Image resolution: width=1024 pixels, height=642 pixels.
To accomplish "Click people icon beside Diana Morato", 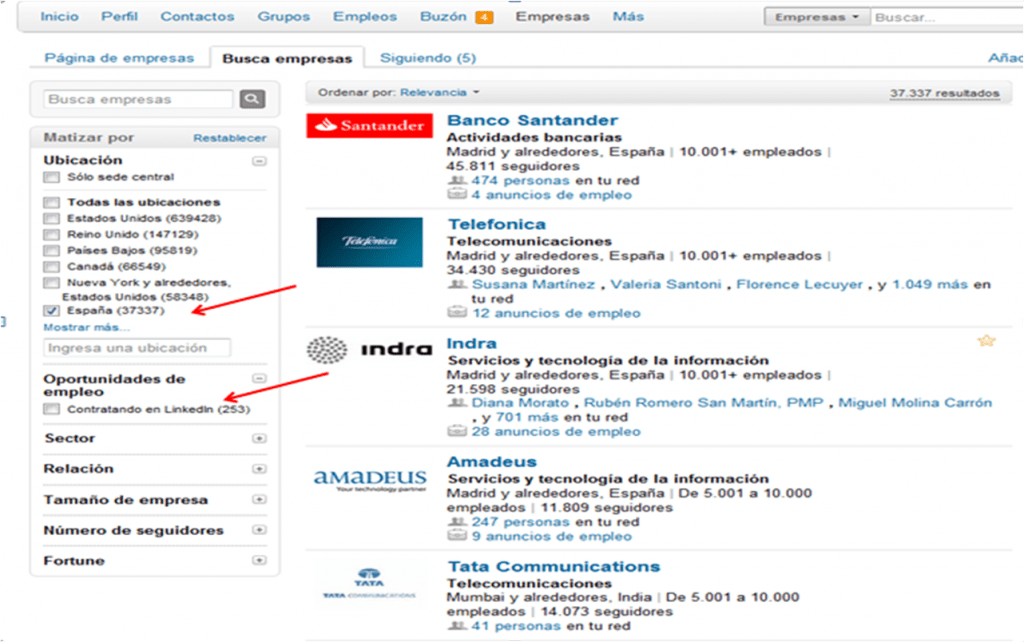I will pos(457,402).
